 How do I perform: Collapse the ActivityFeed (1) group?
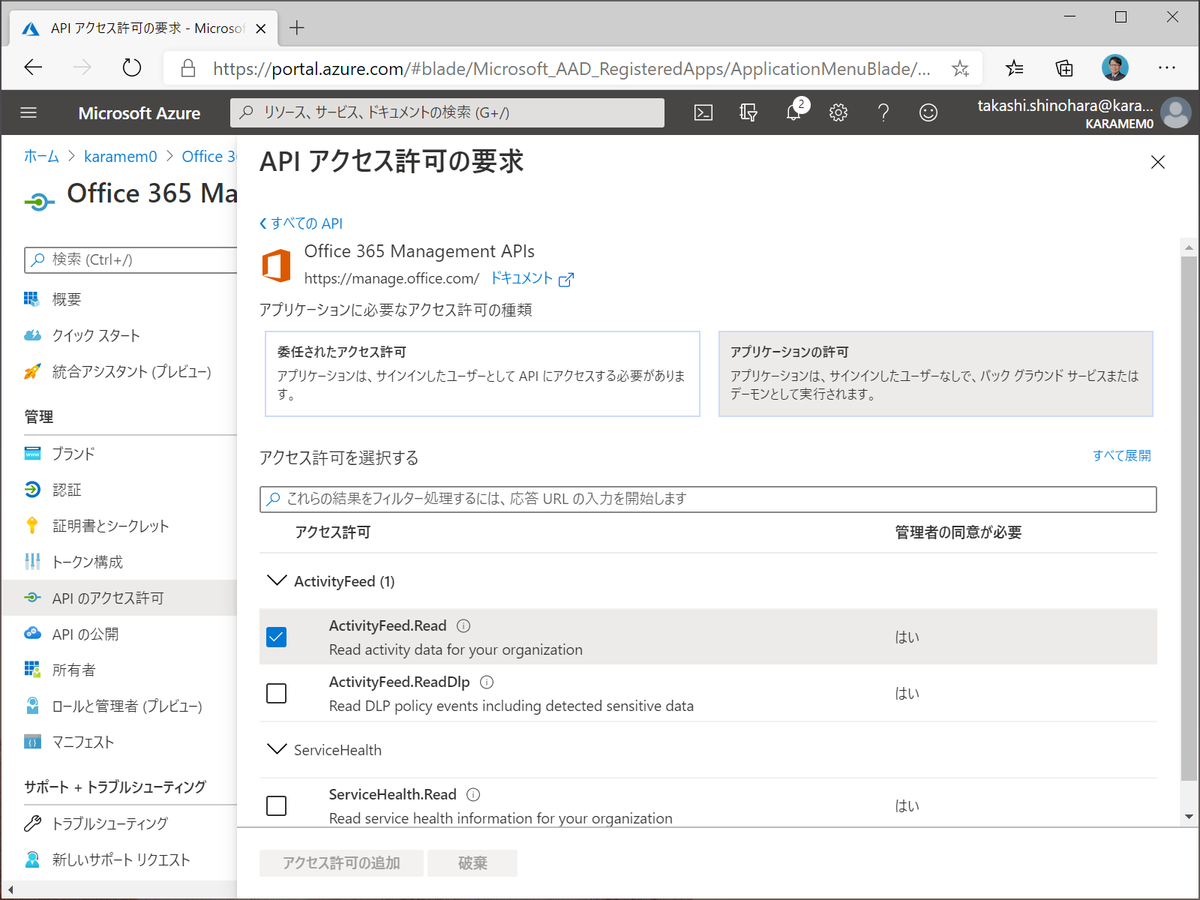click(276, 581)
